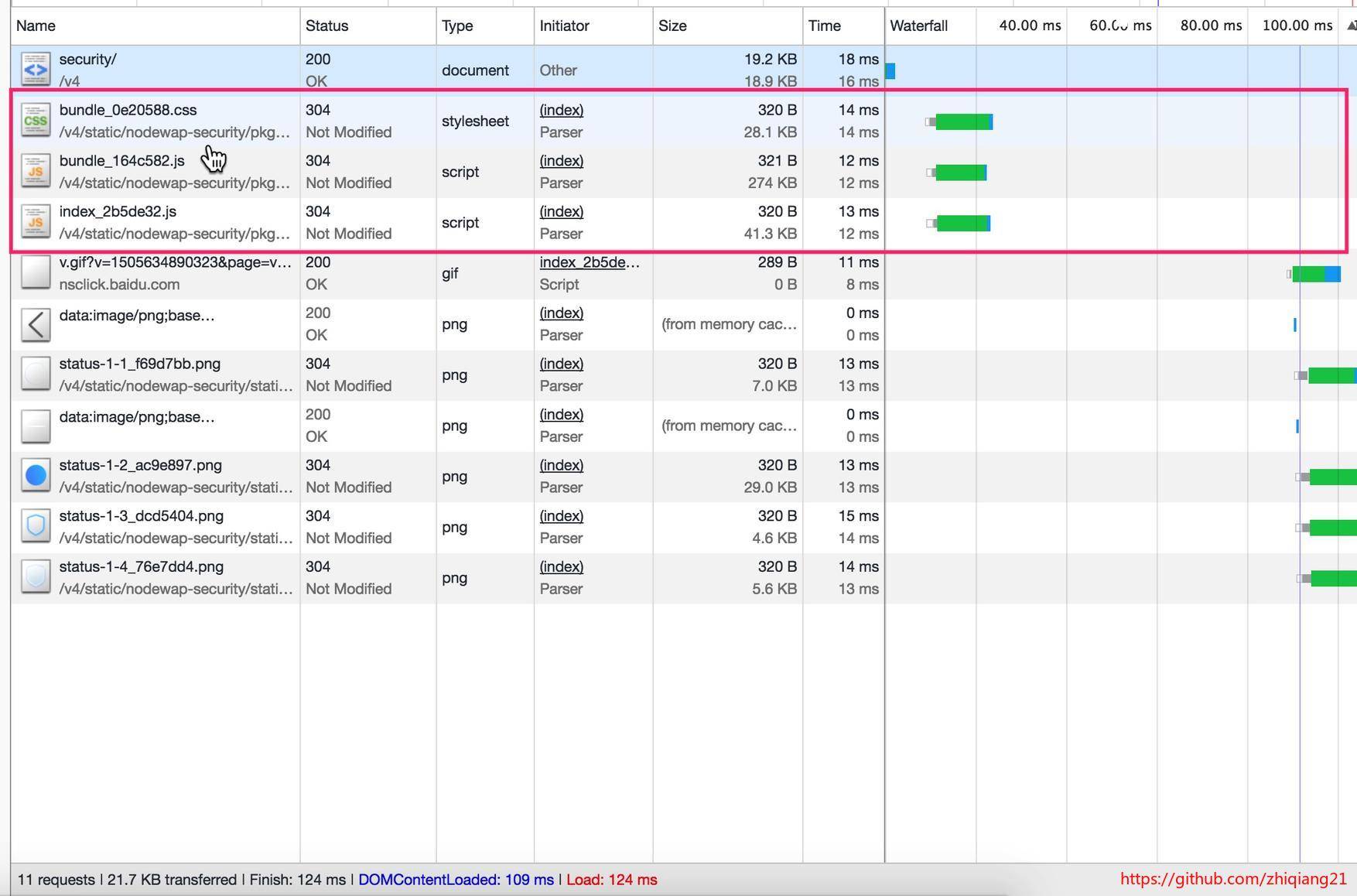Sort by the Status column header
Image resolution: width=1357 pixels, height=896 pixels.
coord(326,26)
